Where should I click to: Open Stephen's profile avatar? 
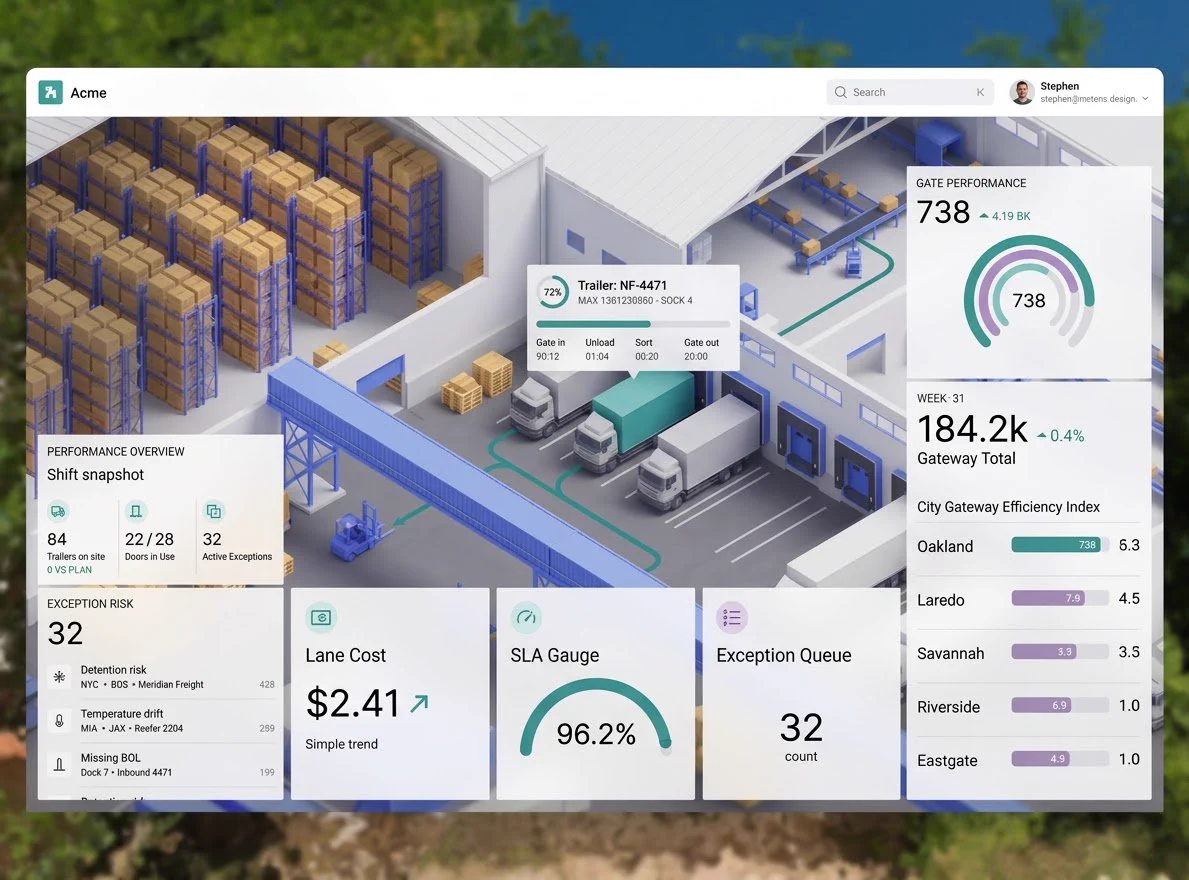[x=1022, y=92]
